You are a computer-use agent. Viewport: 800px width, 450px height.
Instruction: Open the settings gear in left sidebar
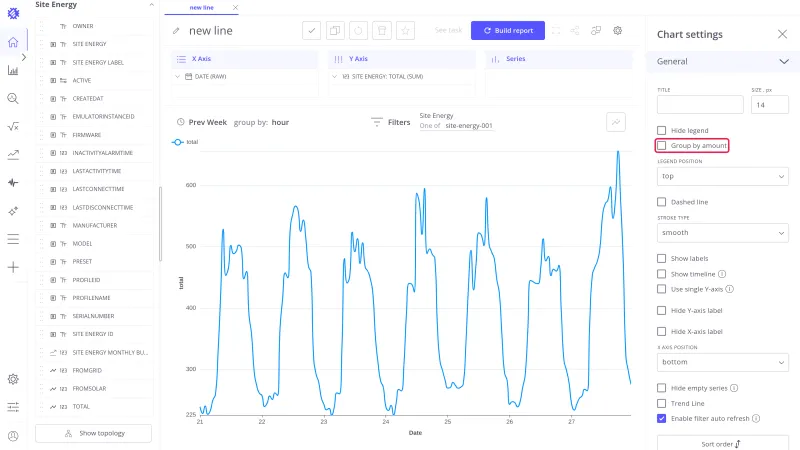(x=13, y=379)
